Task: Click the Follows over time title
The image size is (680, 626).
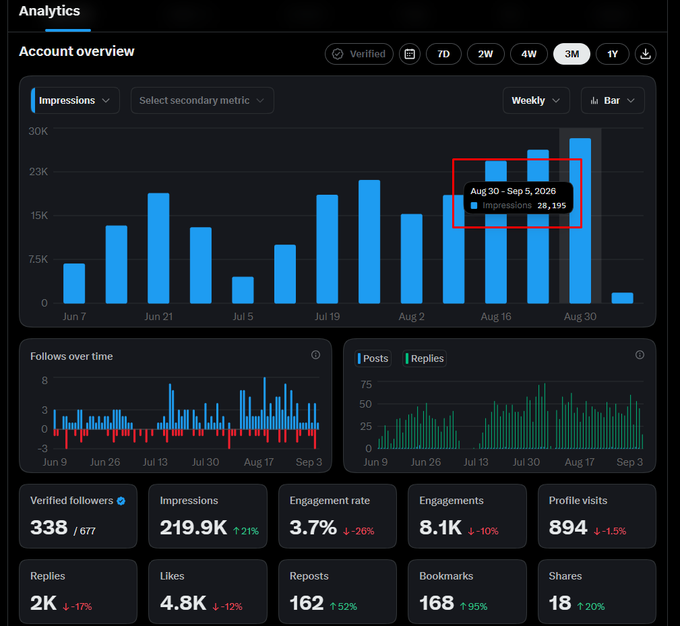Action: point(72,357)
